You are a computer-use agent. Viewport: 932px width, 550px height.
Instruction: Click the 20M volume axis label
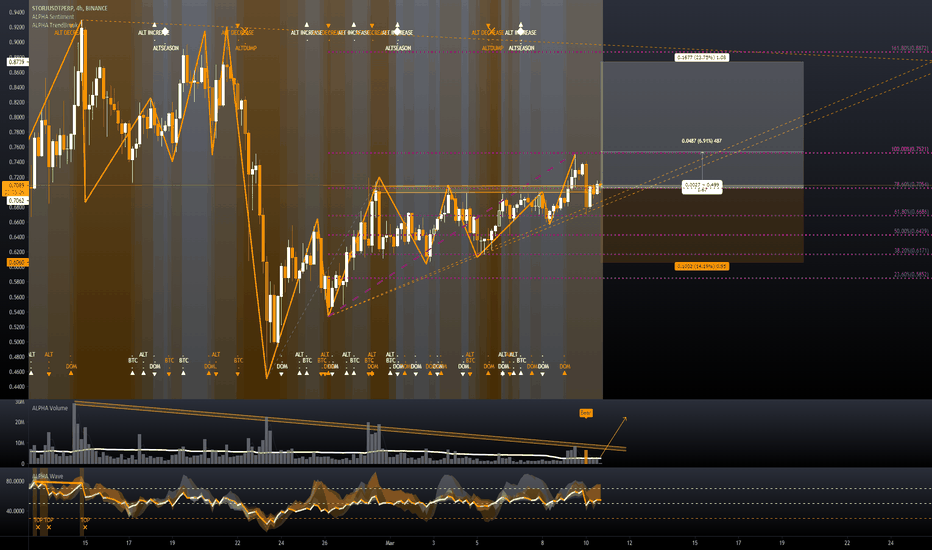pos(20,422)
